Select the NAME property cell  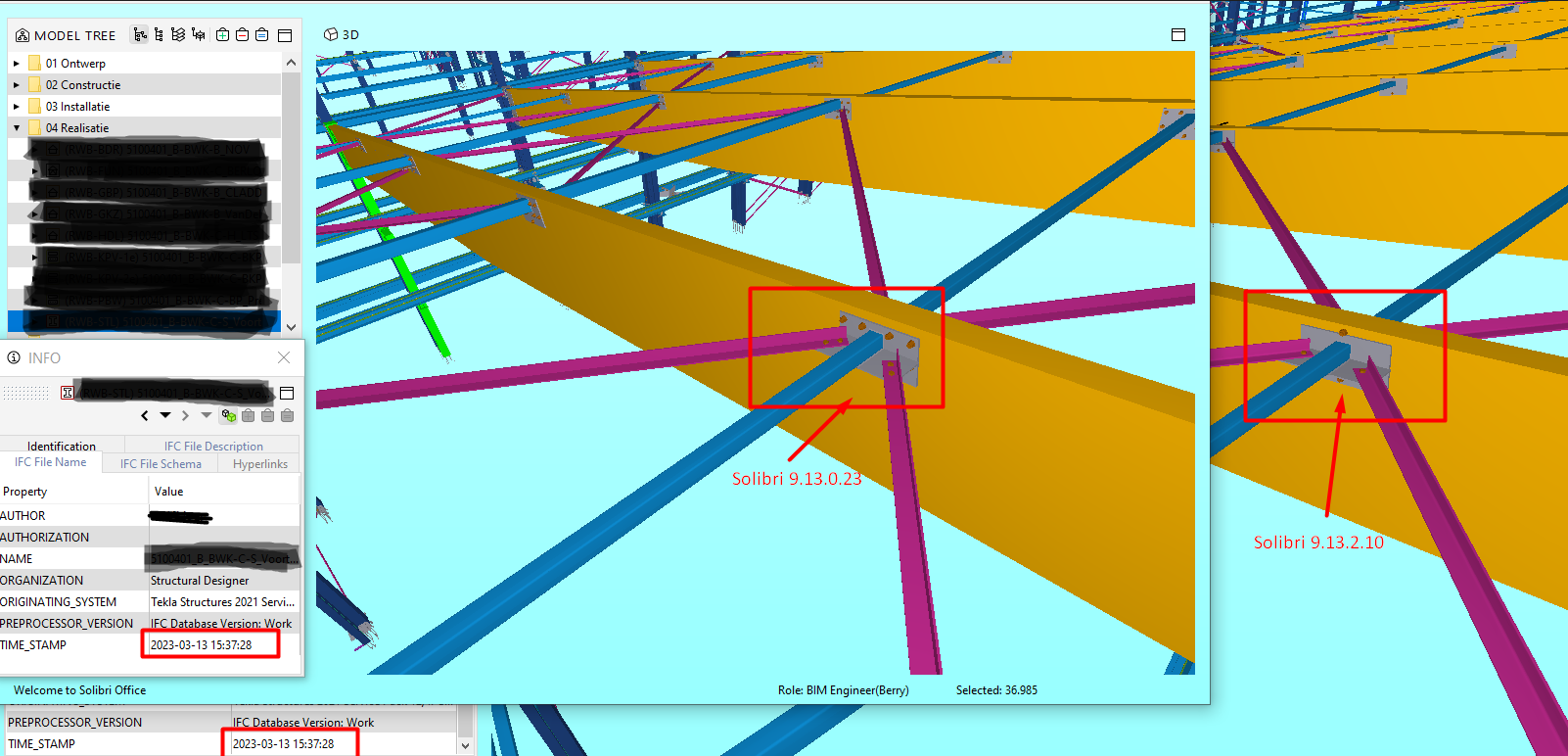tap(74, 559)
